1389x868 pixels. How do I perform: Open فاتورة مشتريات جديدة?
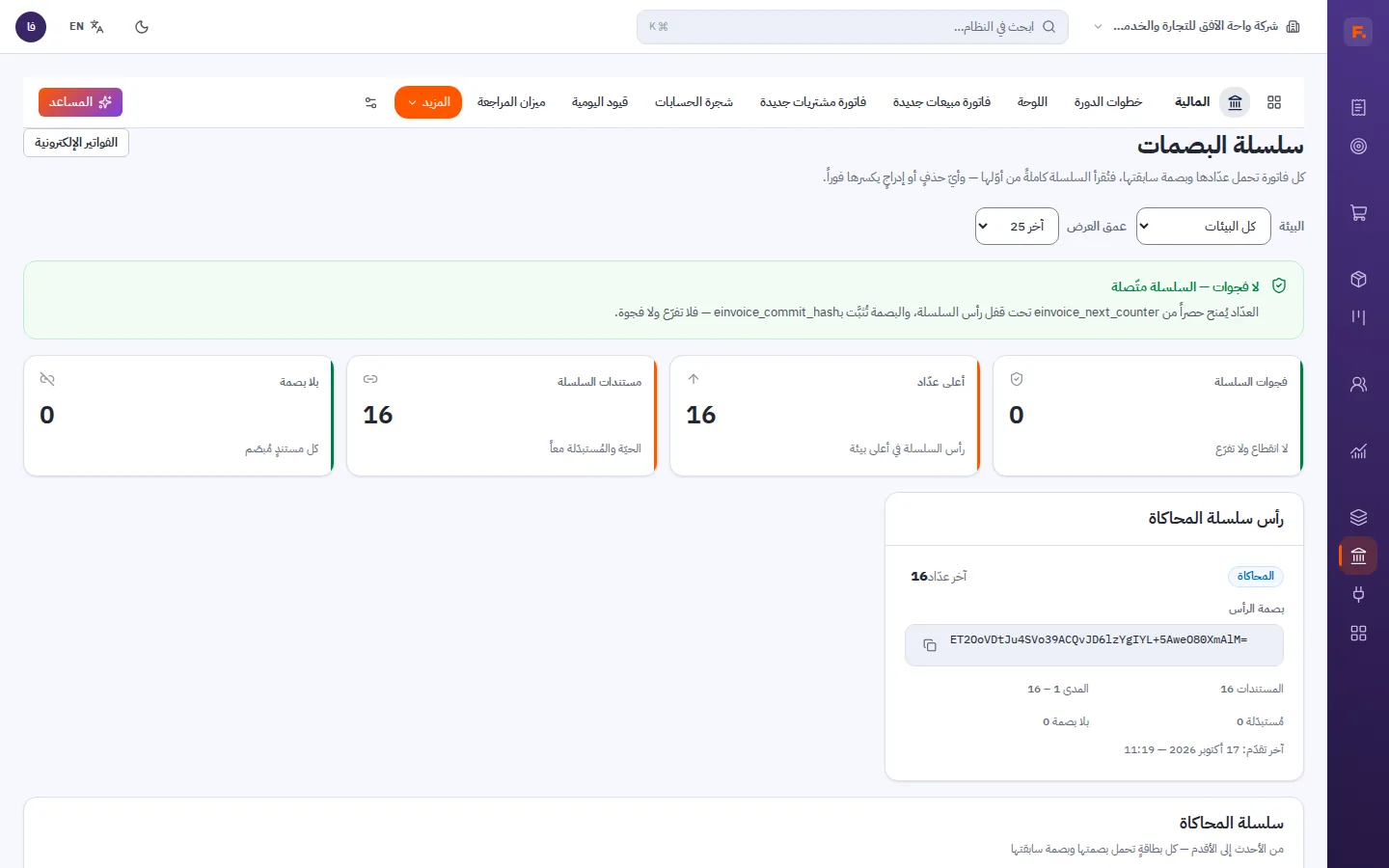[813, 102]
